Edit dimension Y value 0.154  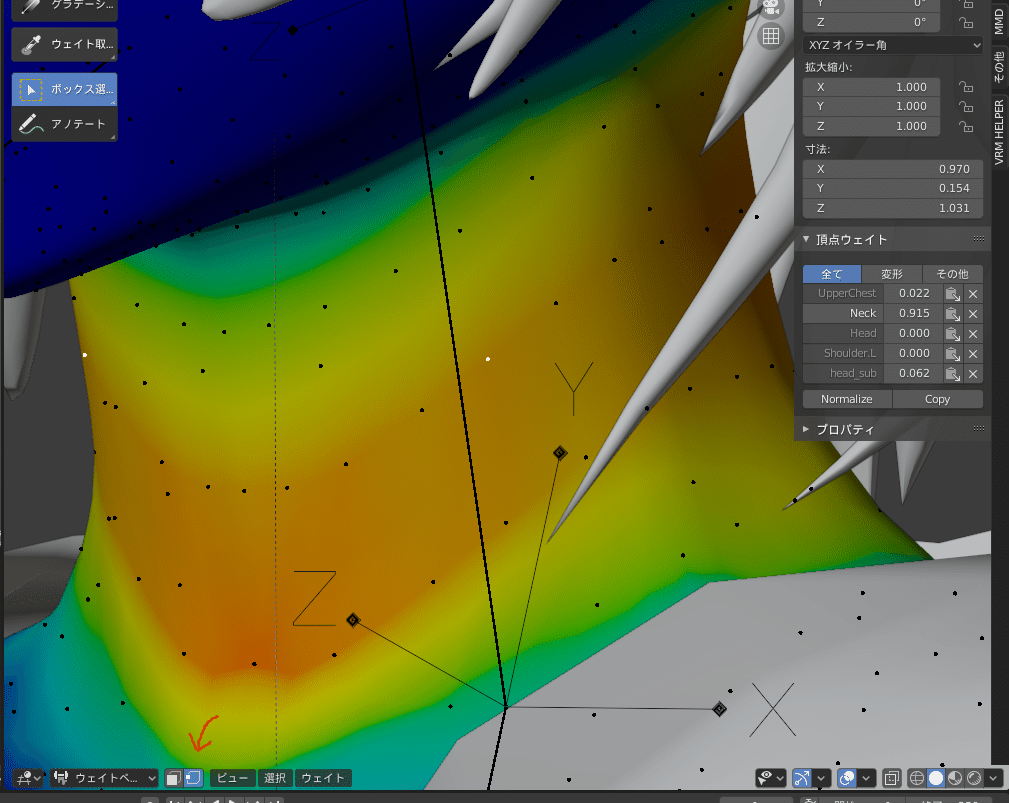point(893,189)
